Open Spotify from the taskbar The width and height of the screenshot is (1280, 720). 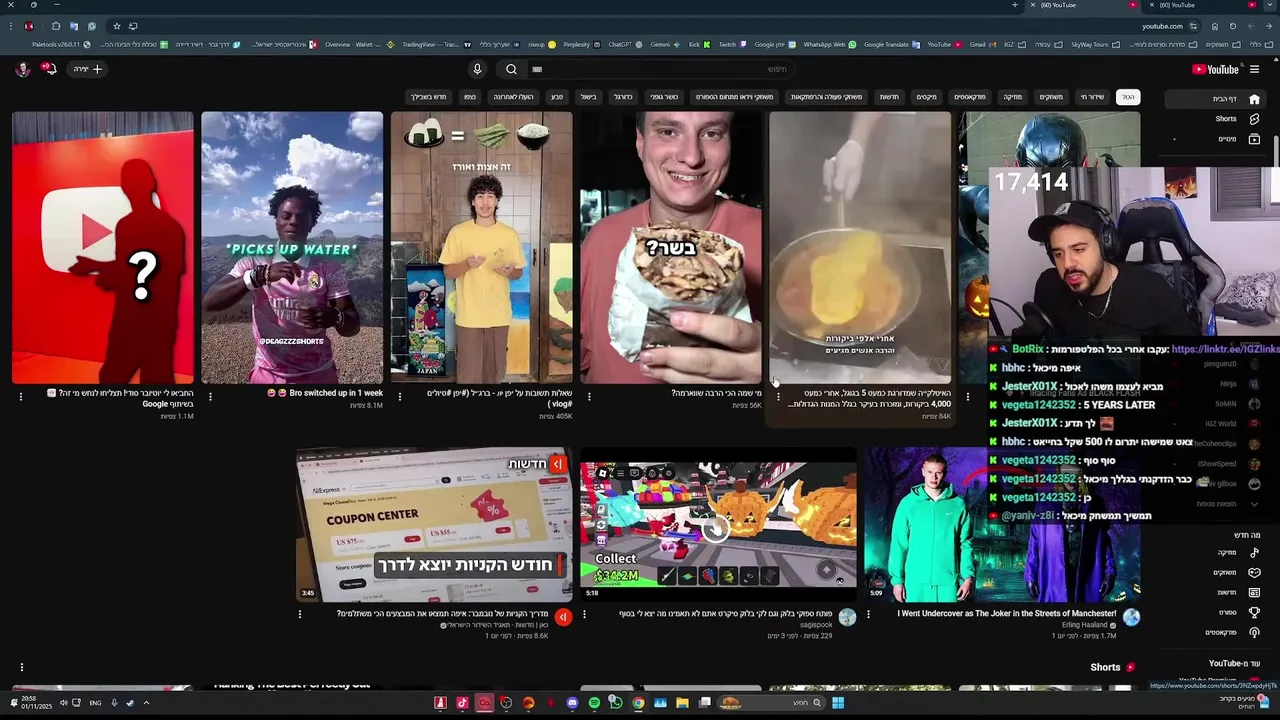(594, 703)
